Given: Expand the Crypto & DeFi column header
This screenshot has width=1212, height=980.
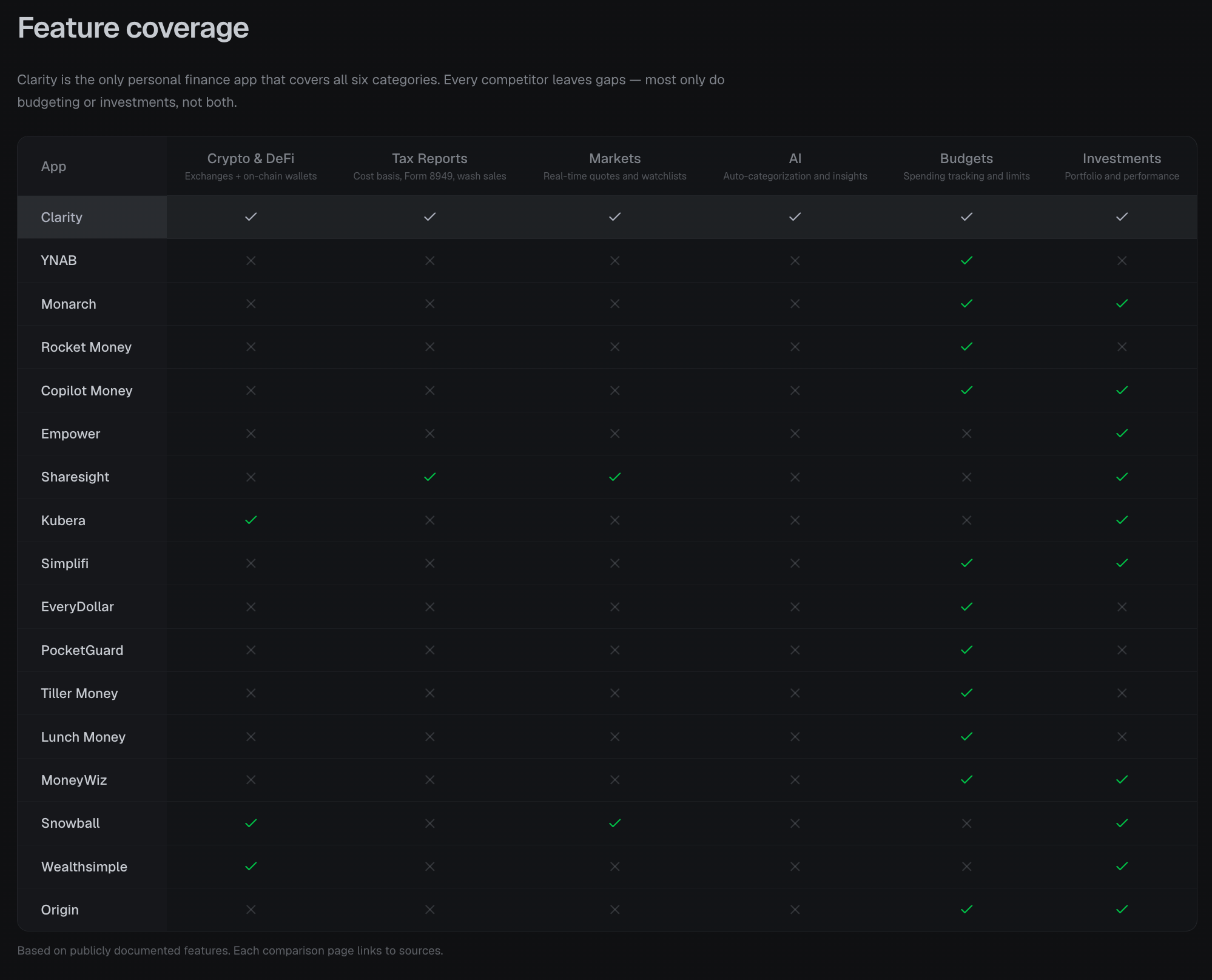Looking at the screenshot, I should click(251, 166).
